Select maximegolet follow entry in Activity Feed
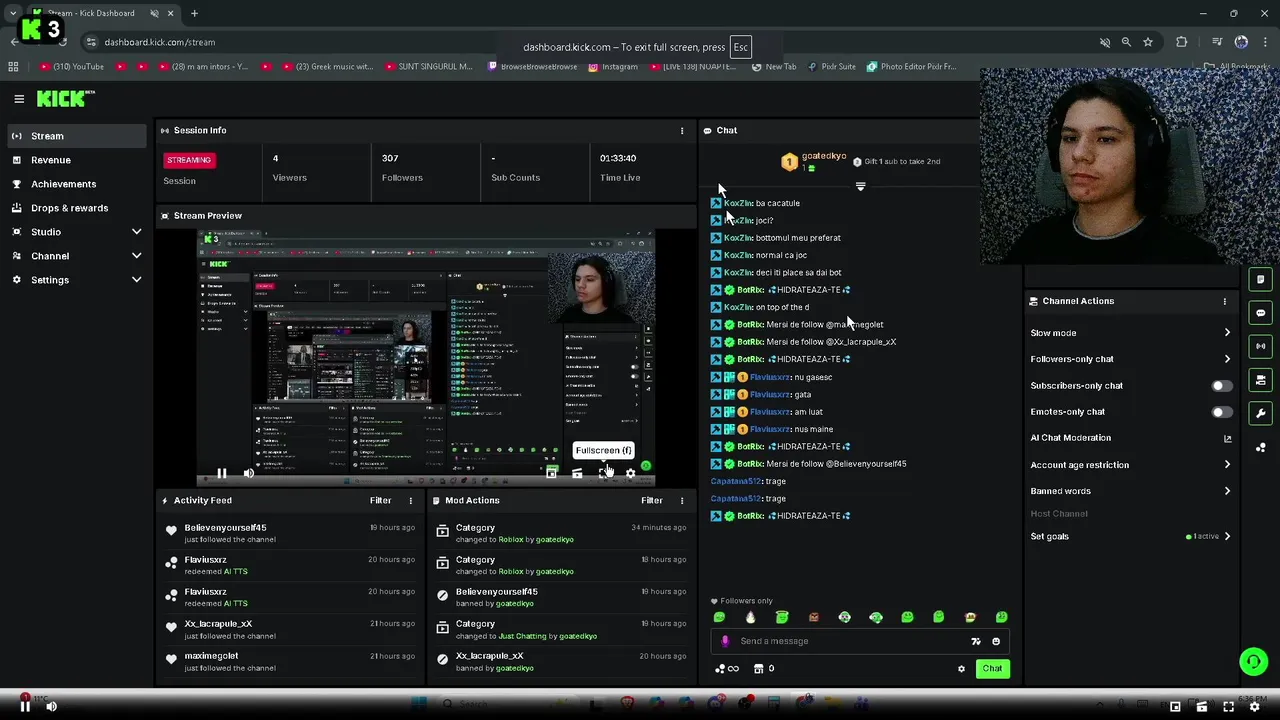1280x720 pixels. coord(290,661)
